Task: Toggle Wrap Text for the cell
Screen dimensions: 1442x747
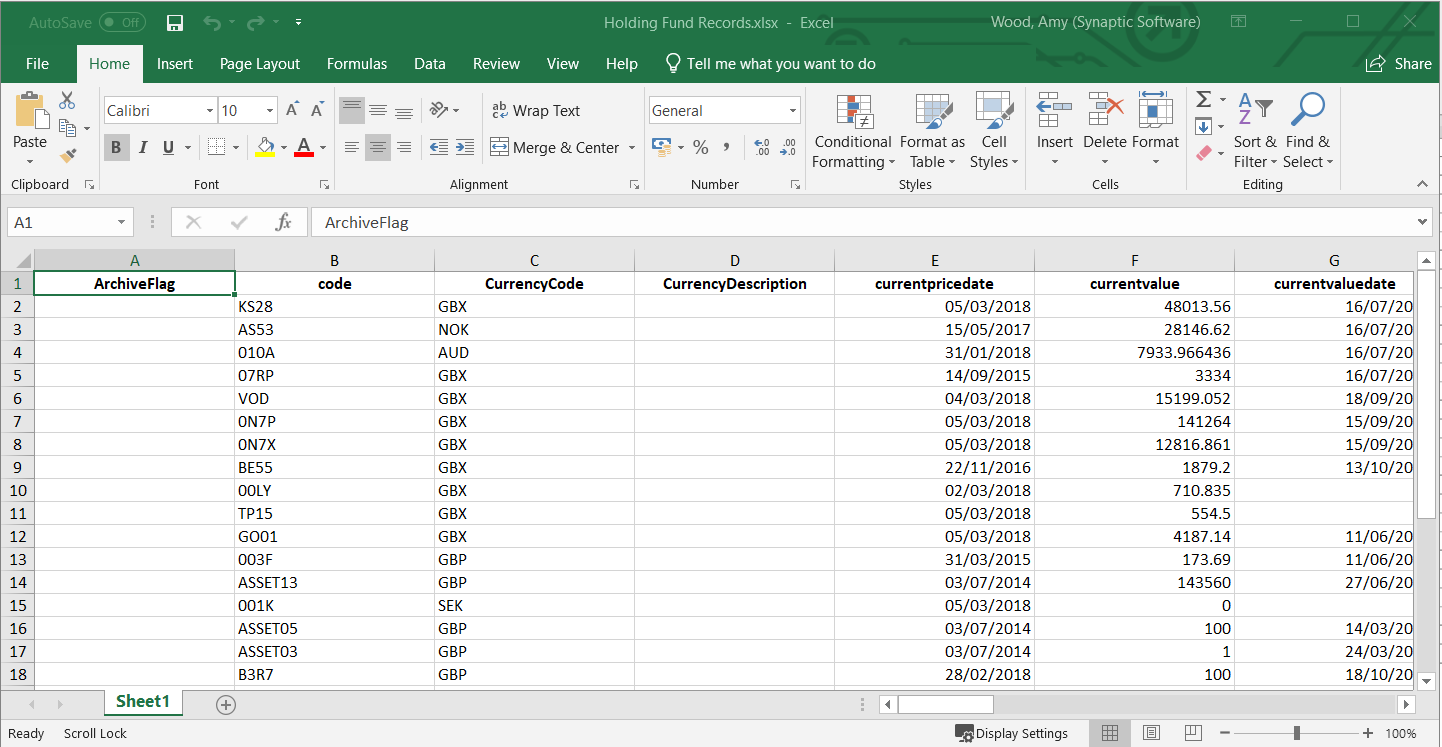Action: (535, 111)
